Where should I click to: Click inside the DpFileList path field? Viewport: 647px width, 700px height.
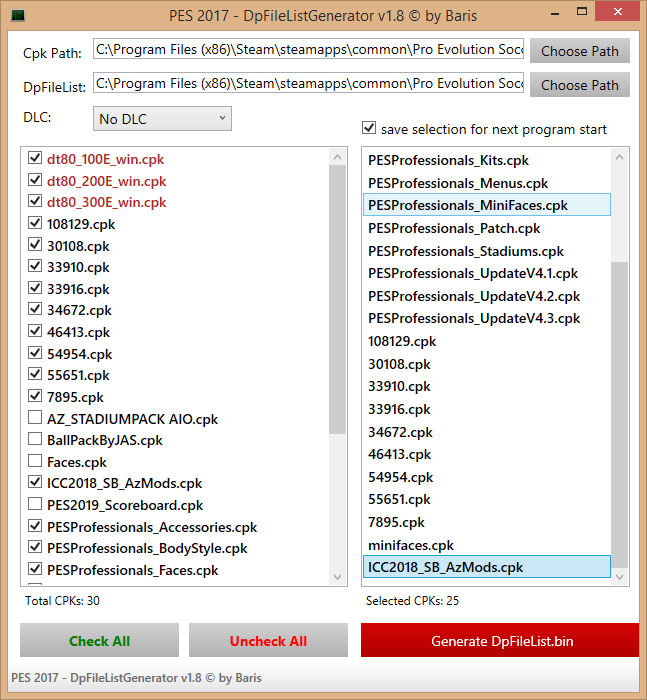[308, 83]
